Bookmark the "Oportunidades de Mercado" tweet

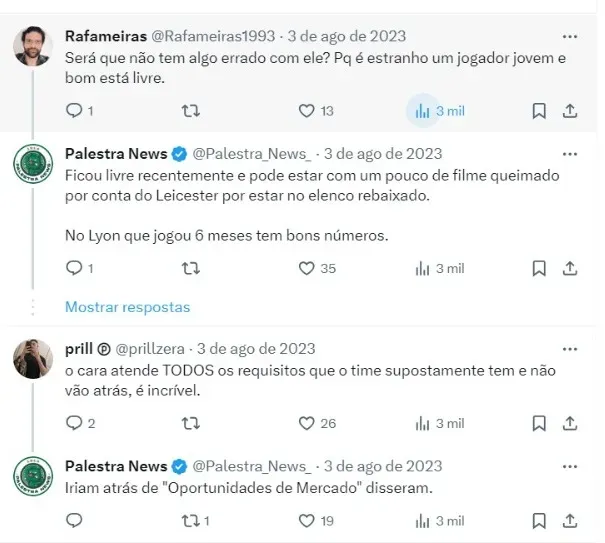[539, 521]
